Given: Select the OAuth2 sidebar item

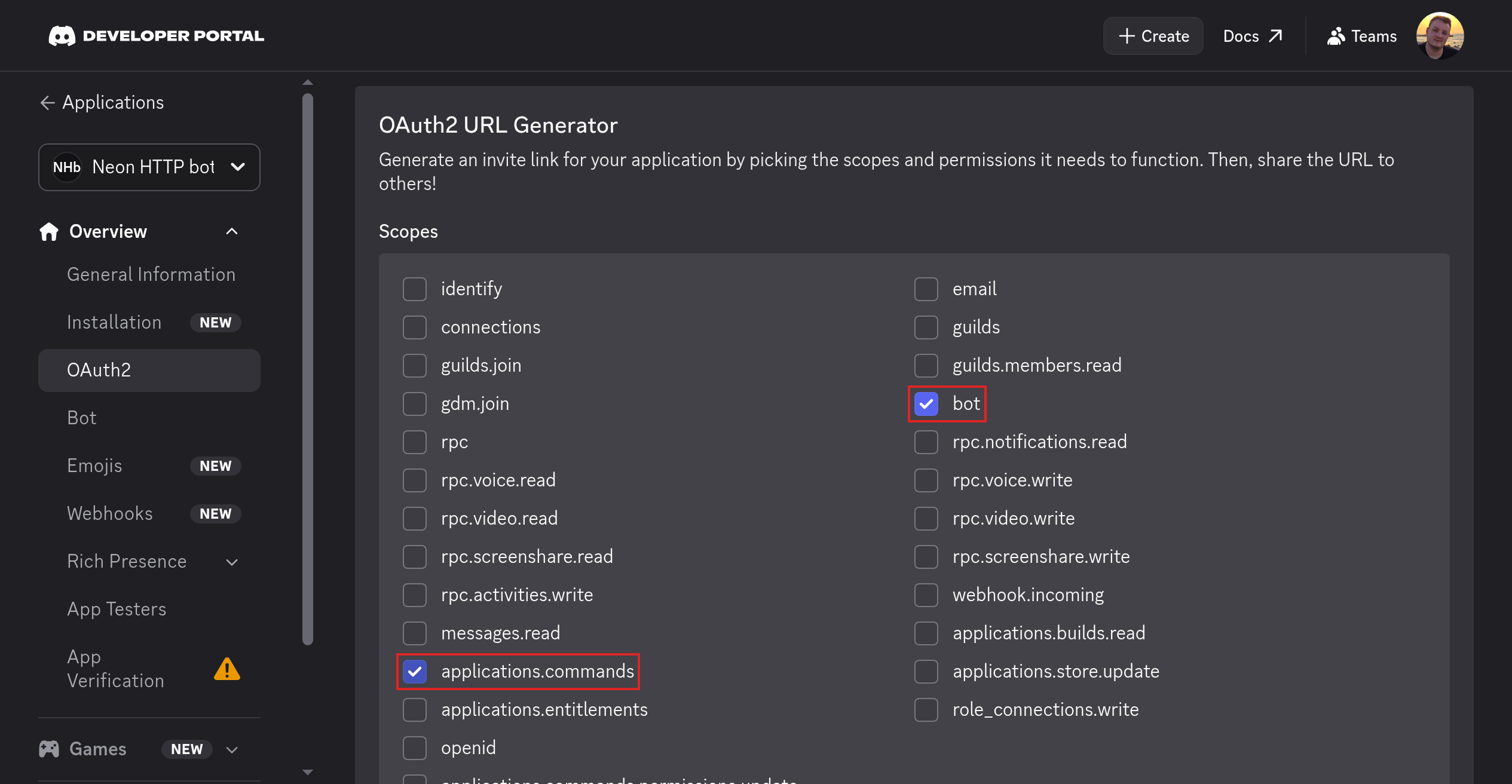Looking at the screenshot, I should click(149, 370).
